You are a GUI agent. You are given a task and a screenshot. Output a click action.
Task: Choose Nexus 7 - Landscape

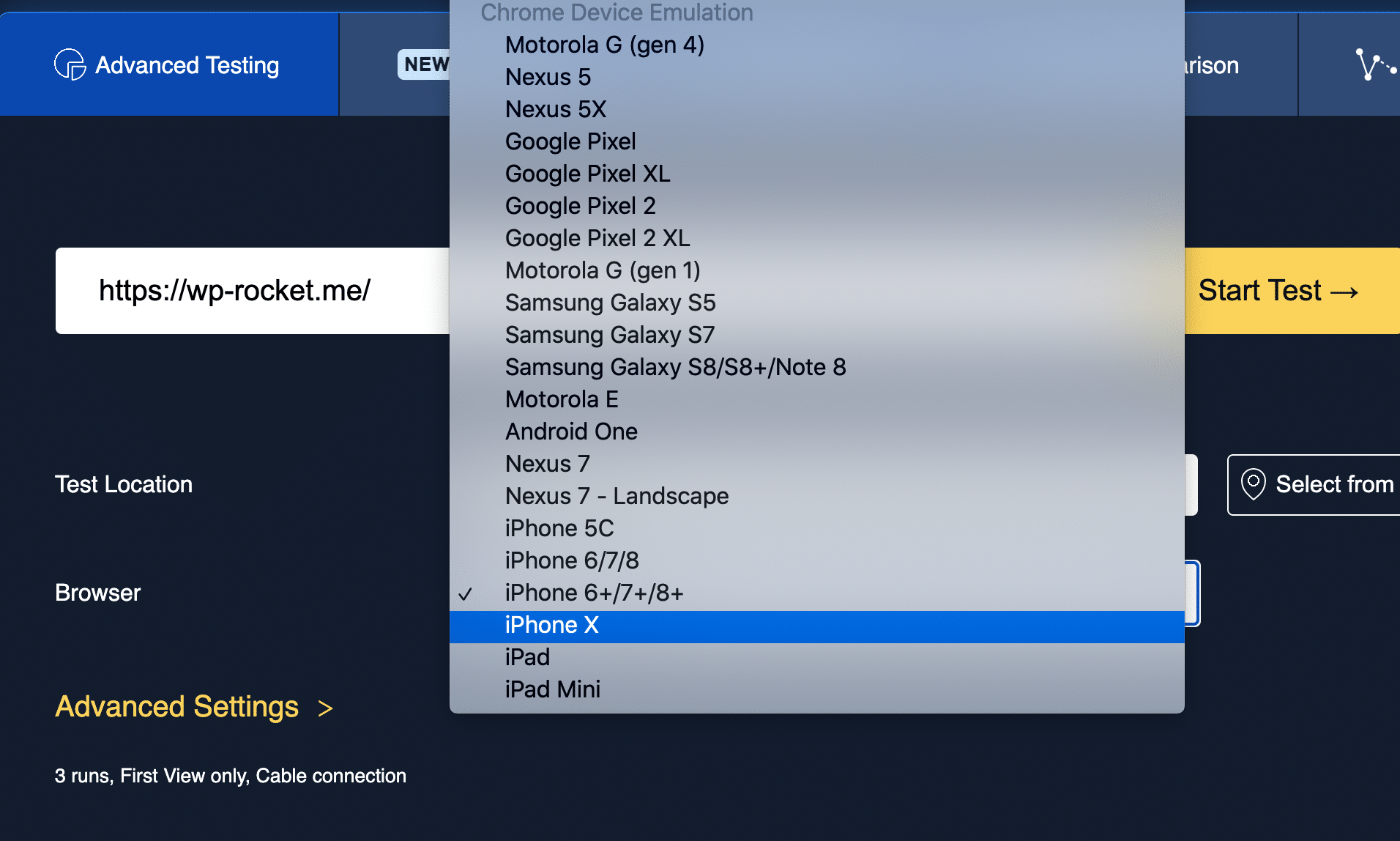(x=817, y=496)
